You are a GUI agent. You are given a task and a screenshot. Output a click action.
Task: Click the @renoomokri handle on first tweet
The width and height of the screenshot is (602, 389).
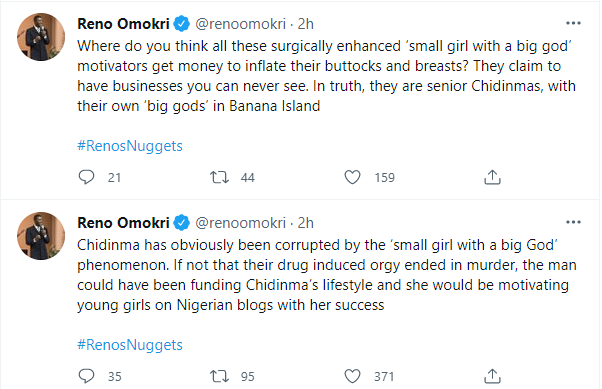click(x=240, y=24)
